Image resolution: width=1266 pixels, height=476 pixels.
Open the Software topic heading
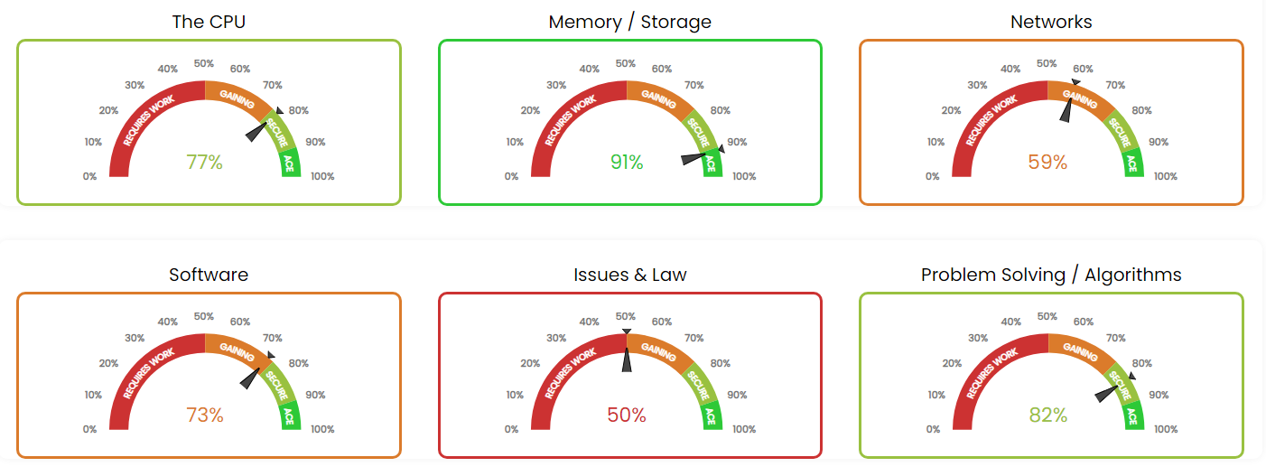(x=208, y=275)
